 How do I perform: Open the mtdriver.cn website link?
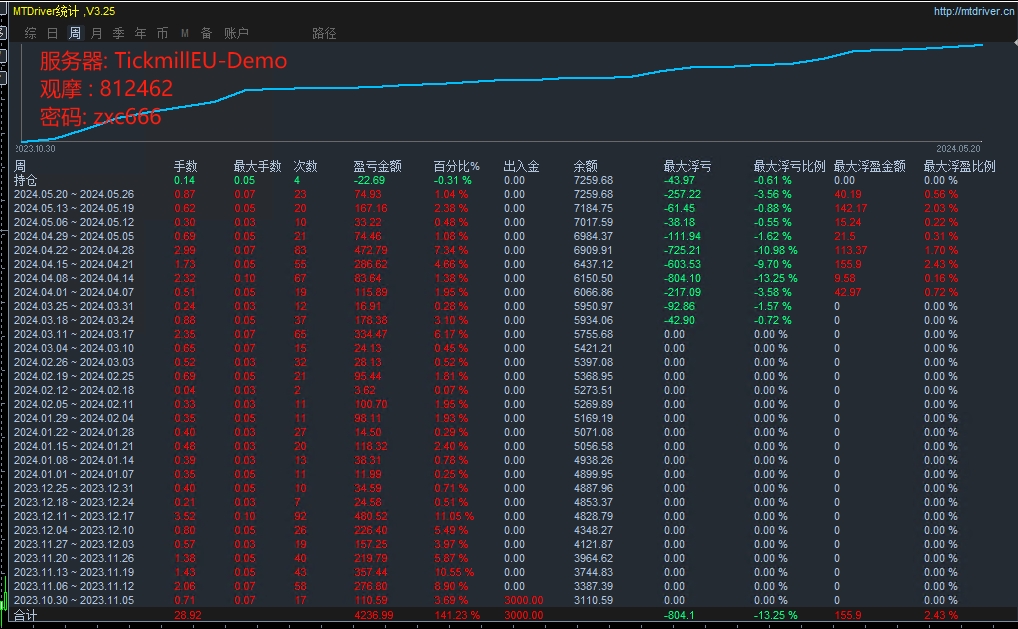[x=971, y=11]
